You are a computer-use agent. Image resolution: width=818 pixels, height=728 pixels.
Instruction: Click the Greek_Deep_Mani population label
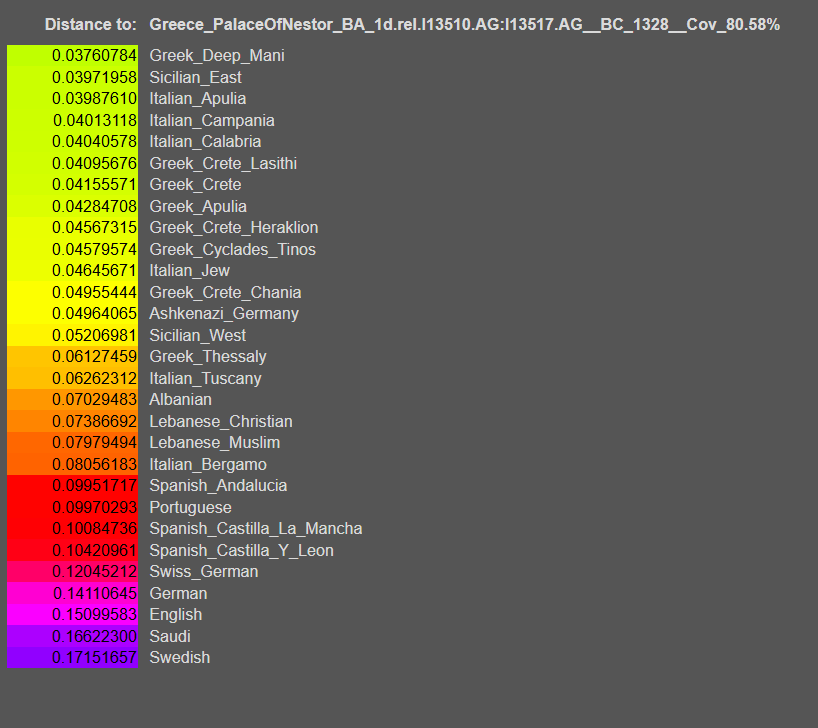[216, 55]
